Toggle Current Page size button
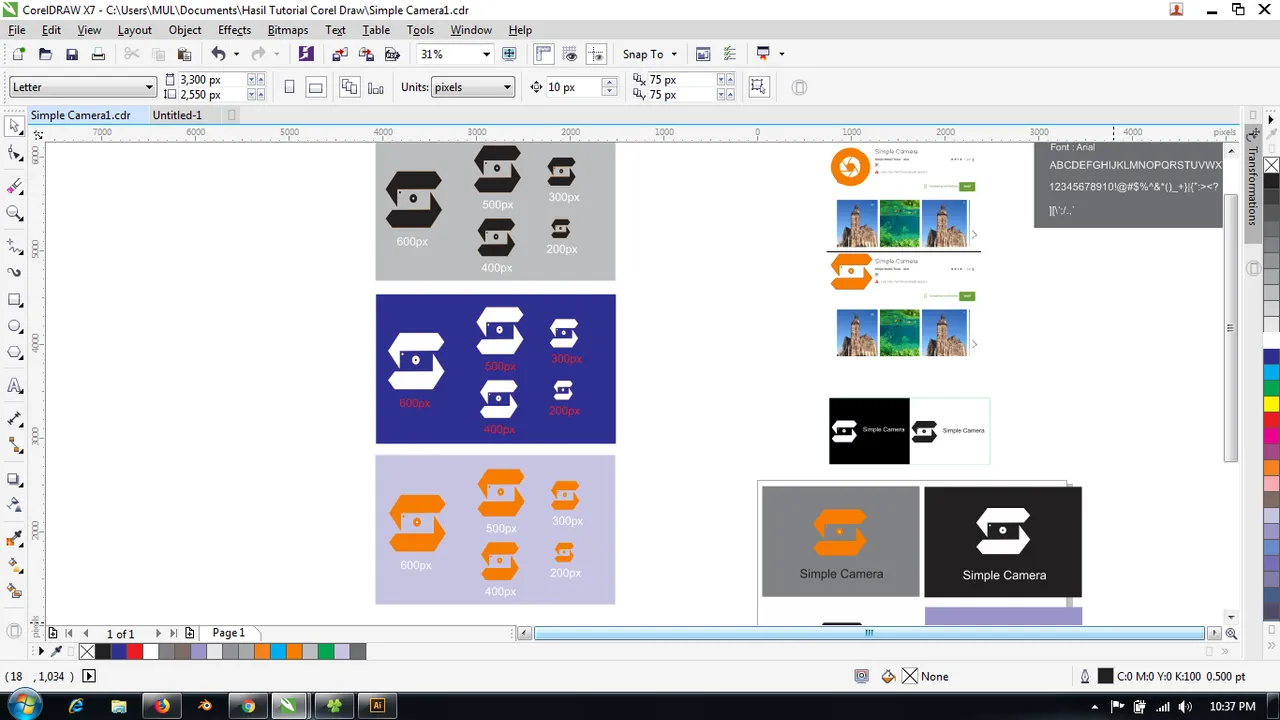 376,87
